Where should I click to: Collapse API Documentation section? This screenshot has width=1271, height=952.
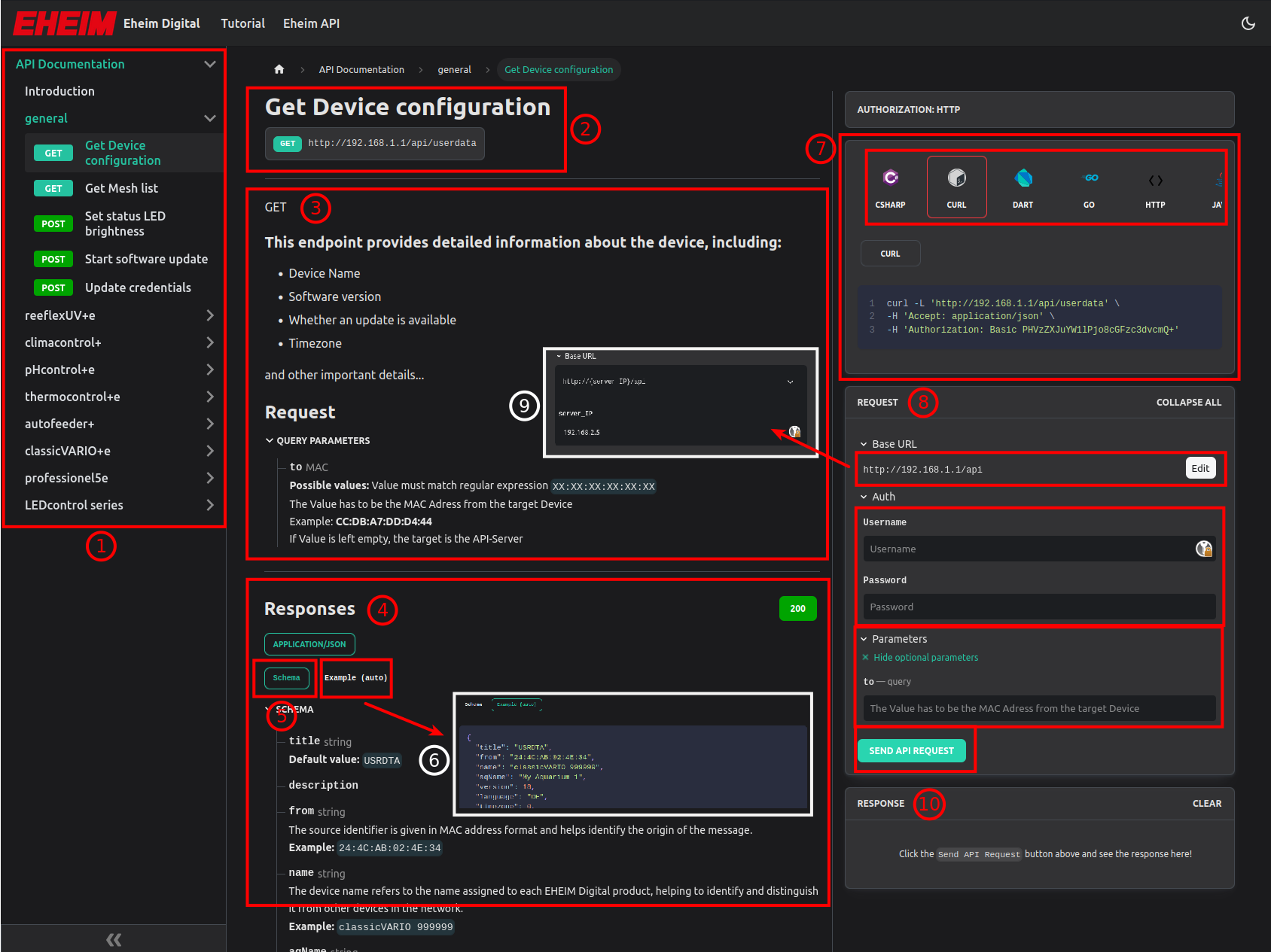[210, 64]
